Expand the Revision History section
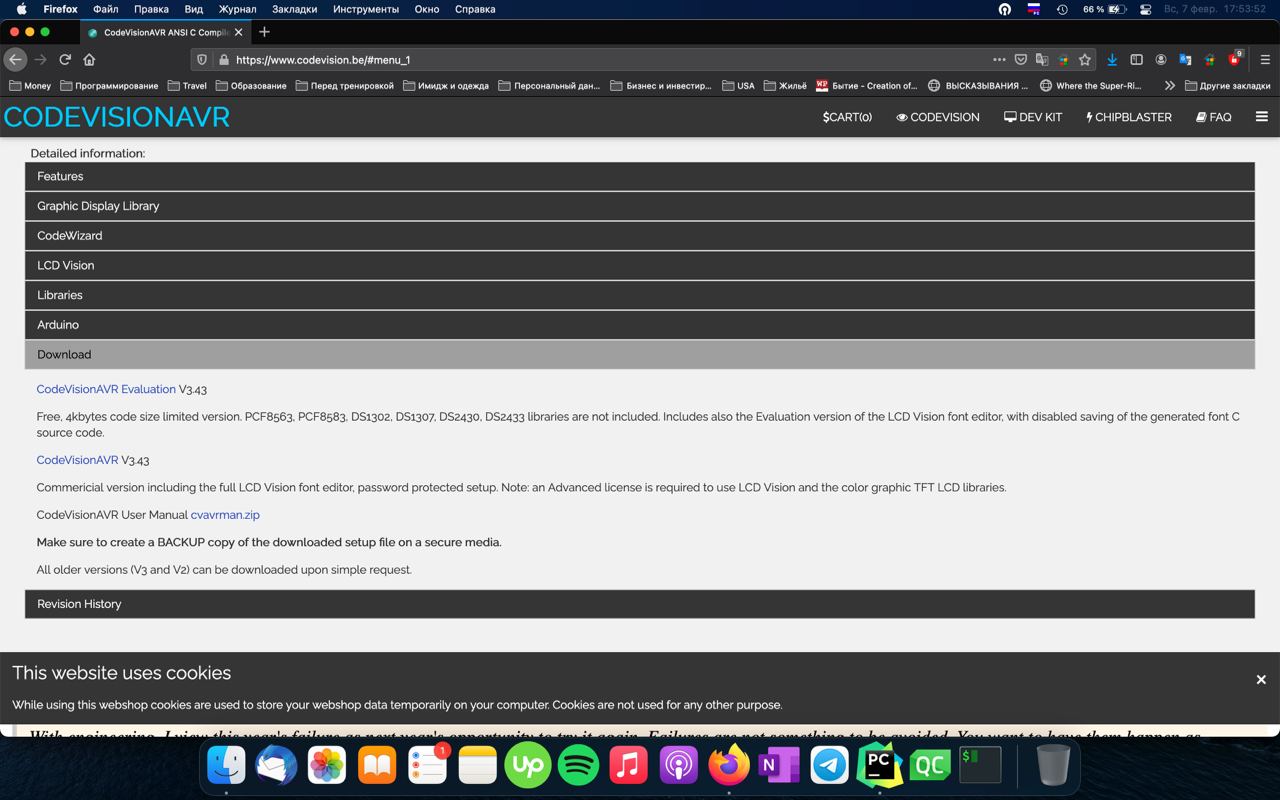The image size is (1280, 800). tap(640, 604)
